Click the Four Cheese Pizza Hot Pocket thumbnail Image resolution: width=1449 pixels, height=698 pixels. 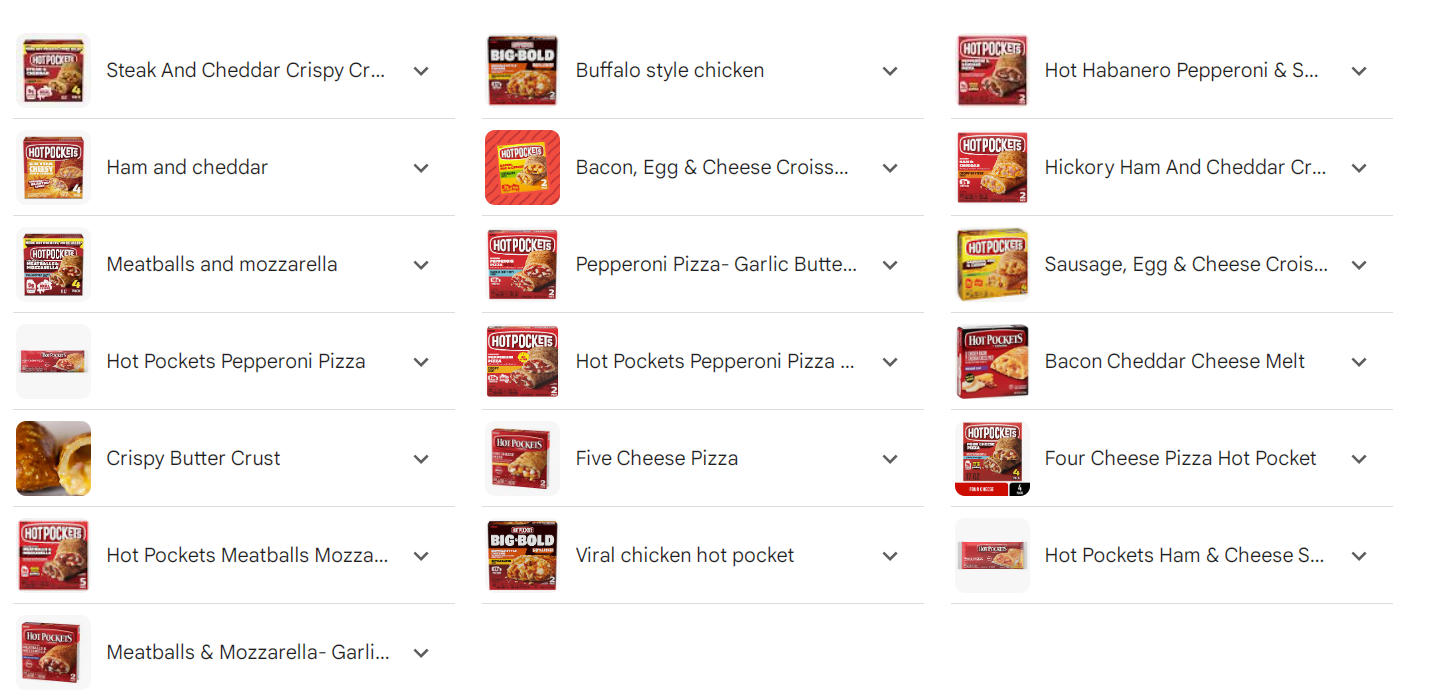[x=992, y=459]
